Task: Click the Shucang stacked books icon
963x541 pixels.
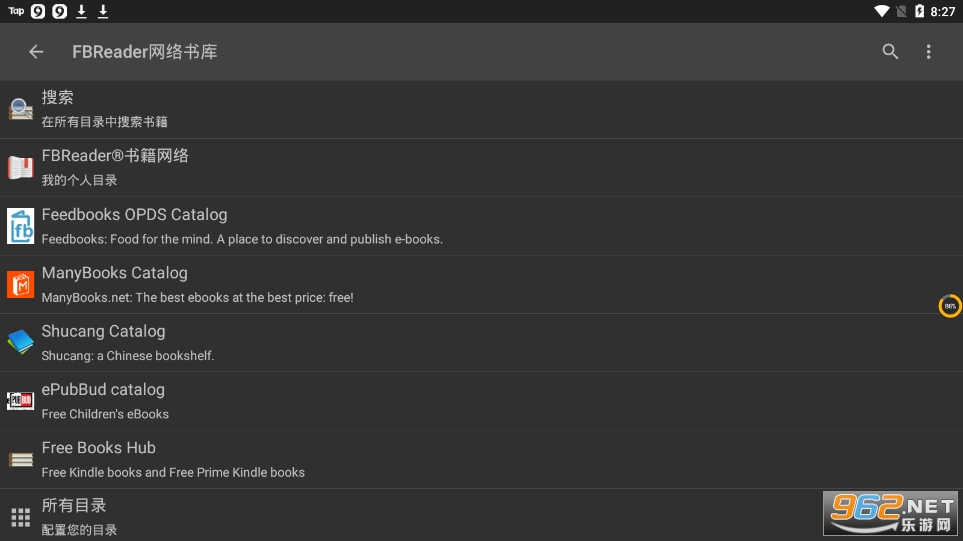Action: (x=21, y=343)
